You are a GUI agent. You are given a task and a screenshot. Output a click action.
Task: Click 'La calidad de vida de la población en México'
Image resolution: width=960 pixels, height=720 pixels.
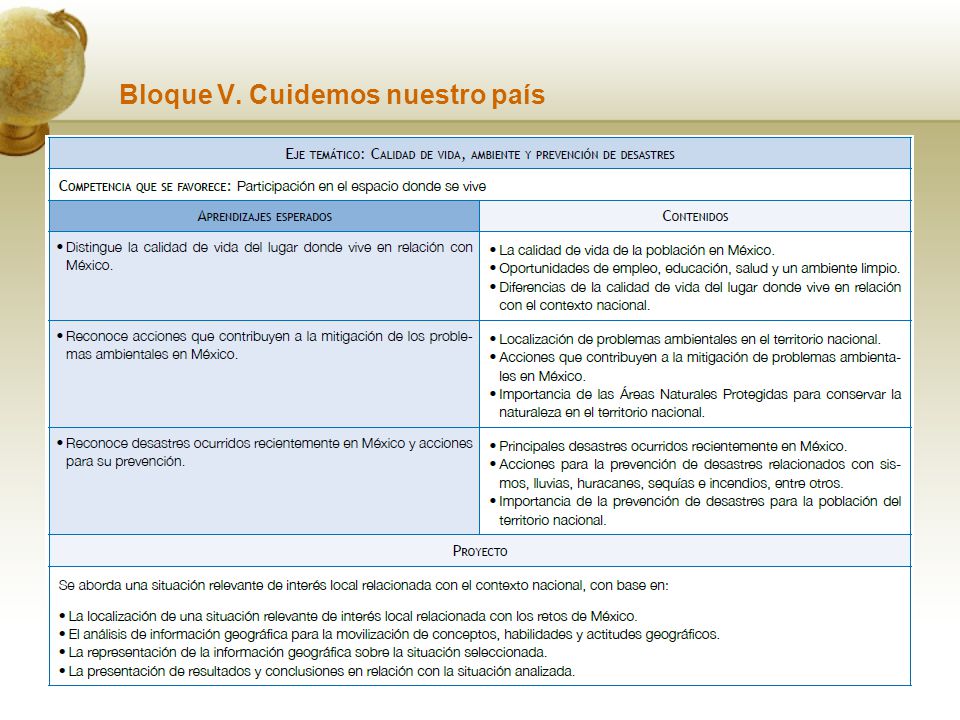(632, 250)
